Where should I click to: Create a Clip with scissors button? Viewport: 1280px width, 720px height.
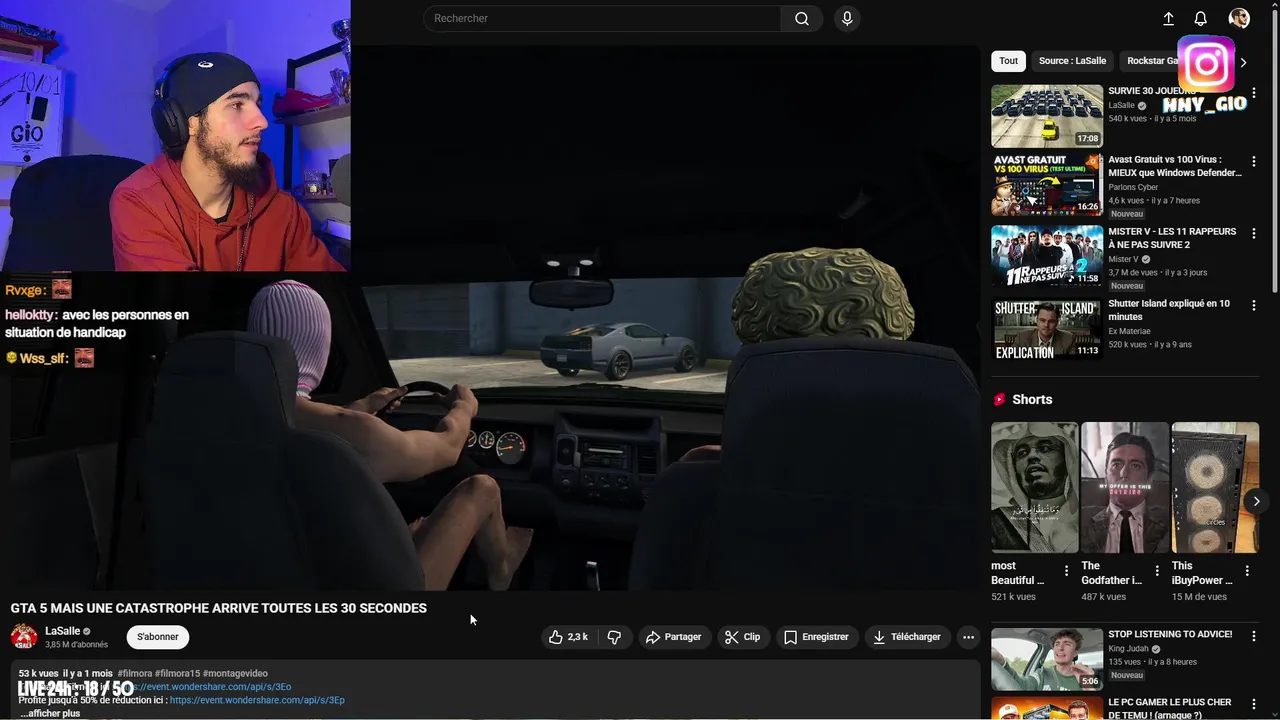pos(743,637)
